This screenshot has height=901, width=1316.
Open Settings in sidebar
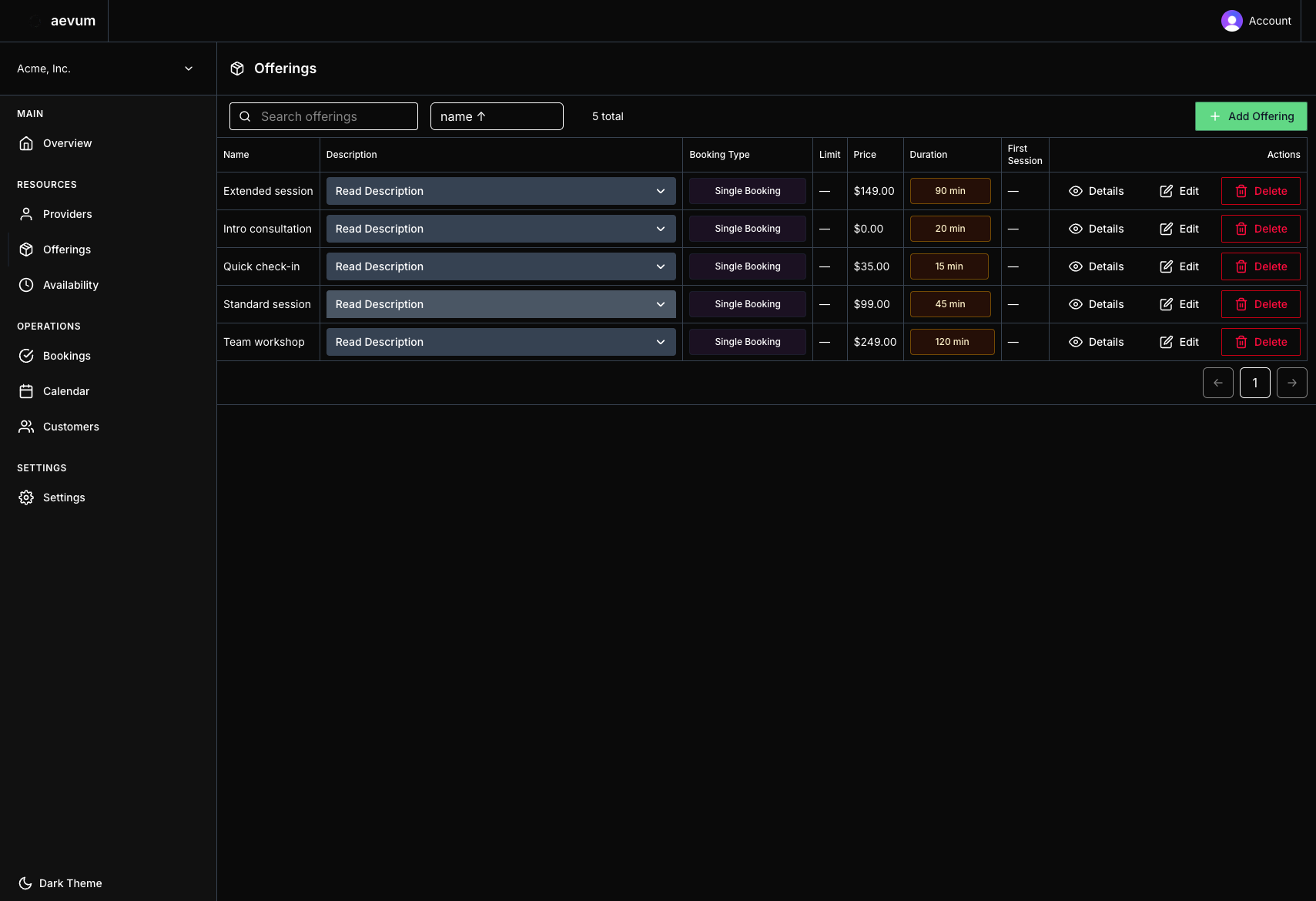[108, 497]
